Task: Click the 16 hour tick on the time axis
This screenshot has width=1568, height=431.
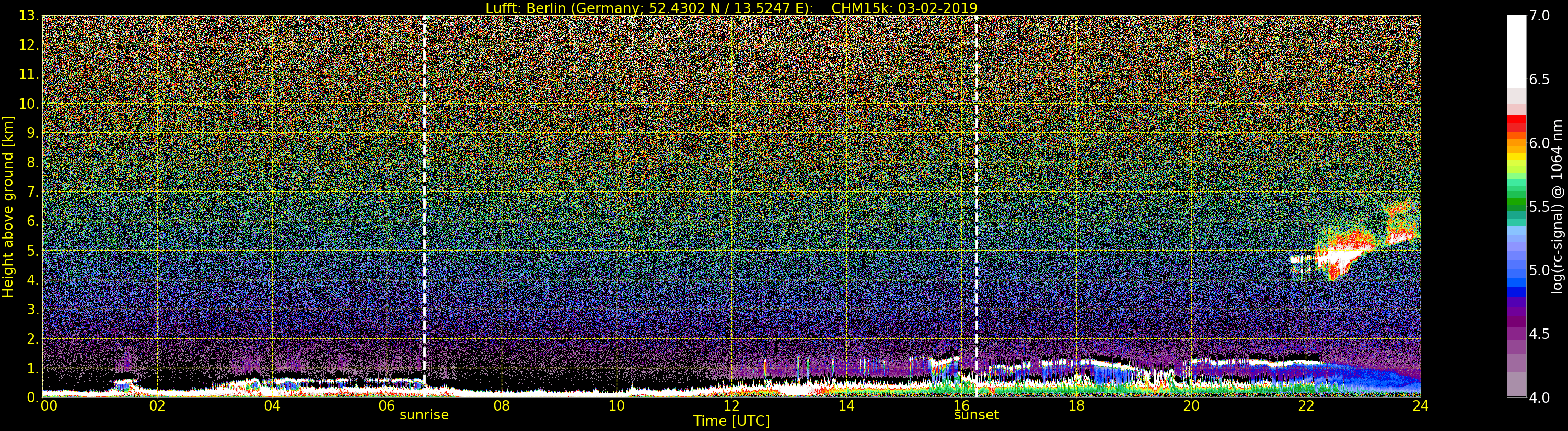Action: coord(961,406)
